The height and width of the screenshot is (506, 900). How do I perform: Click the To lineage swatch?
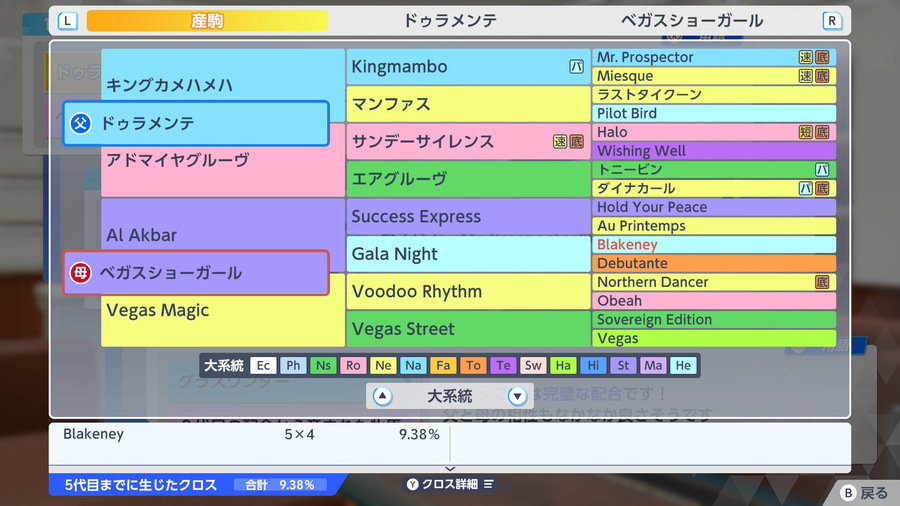473,365
